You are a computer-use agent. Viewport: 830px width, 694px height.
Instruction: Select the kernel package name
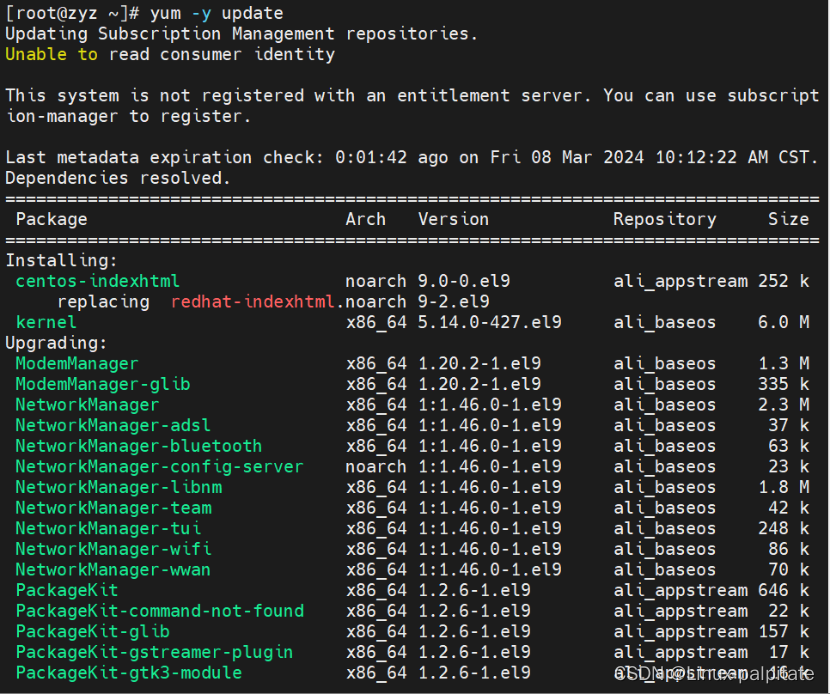coord(46,323)
